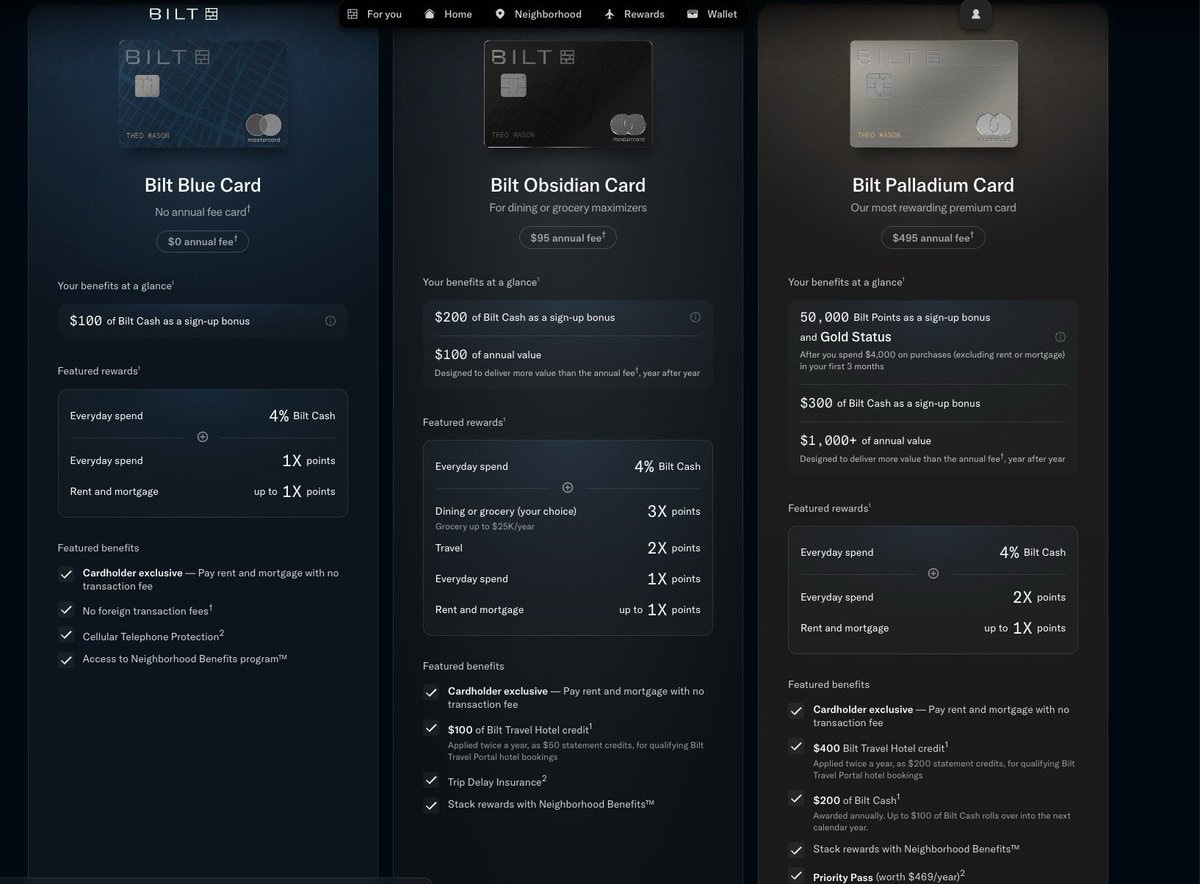Click the BILT logo in header

(183, 14)
